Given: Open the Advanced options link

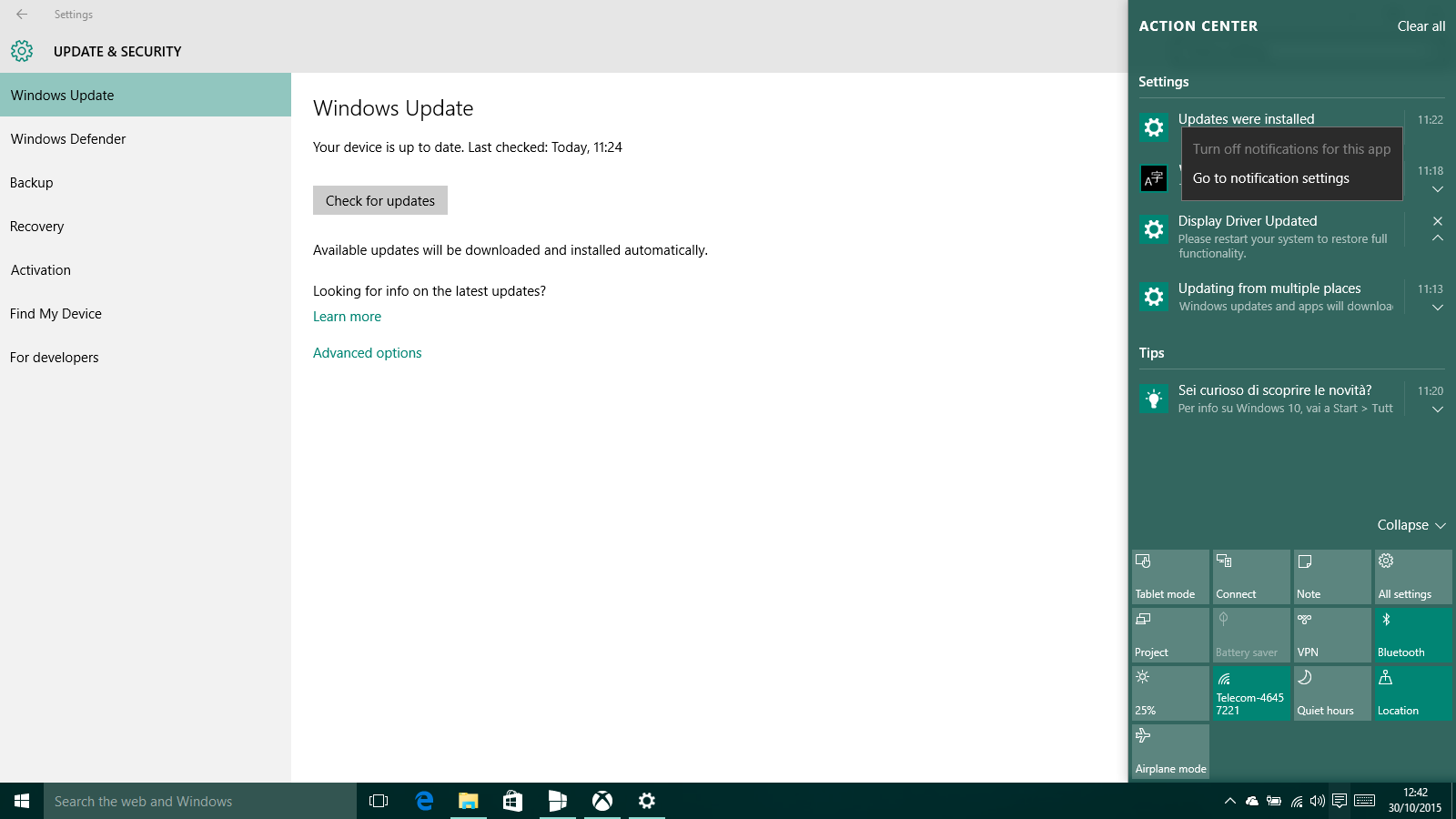Looking at the screenshot, I should tap(368, 353).
